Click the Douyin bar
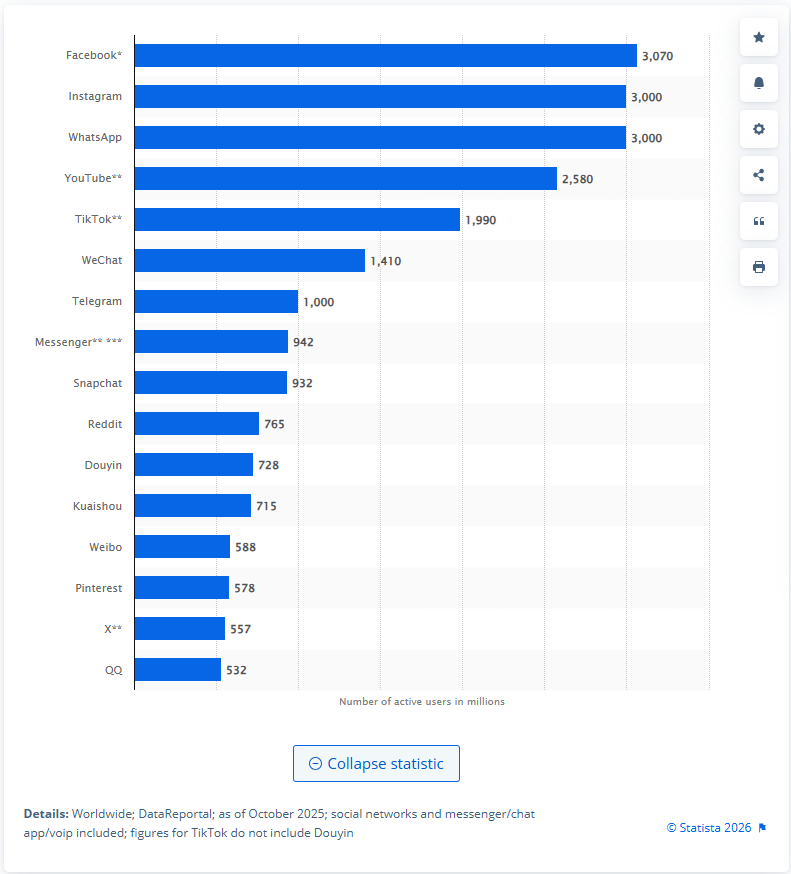This screenshot has height=874, width=791. click(x=193, y=465)
